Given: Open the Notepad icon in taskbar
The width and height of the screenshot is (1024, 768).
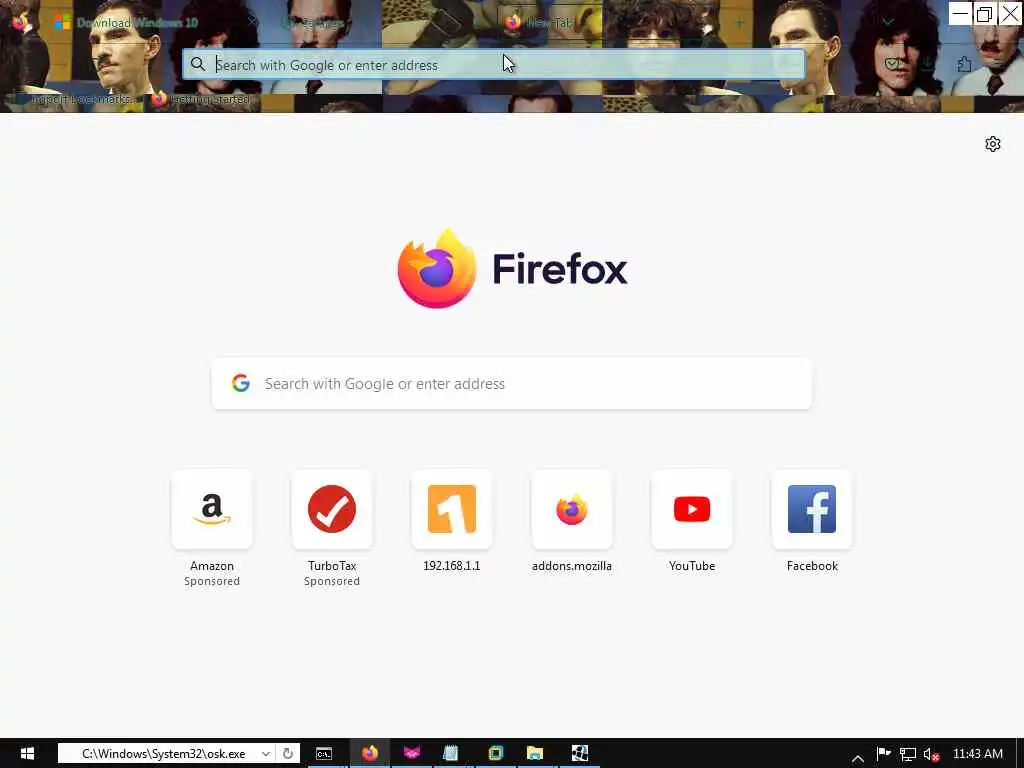Looking at the screenshot, I should [x=451, y=754].
